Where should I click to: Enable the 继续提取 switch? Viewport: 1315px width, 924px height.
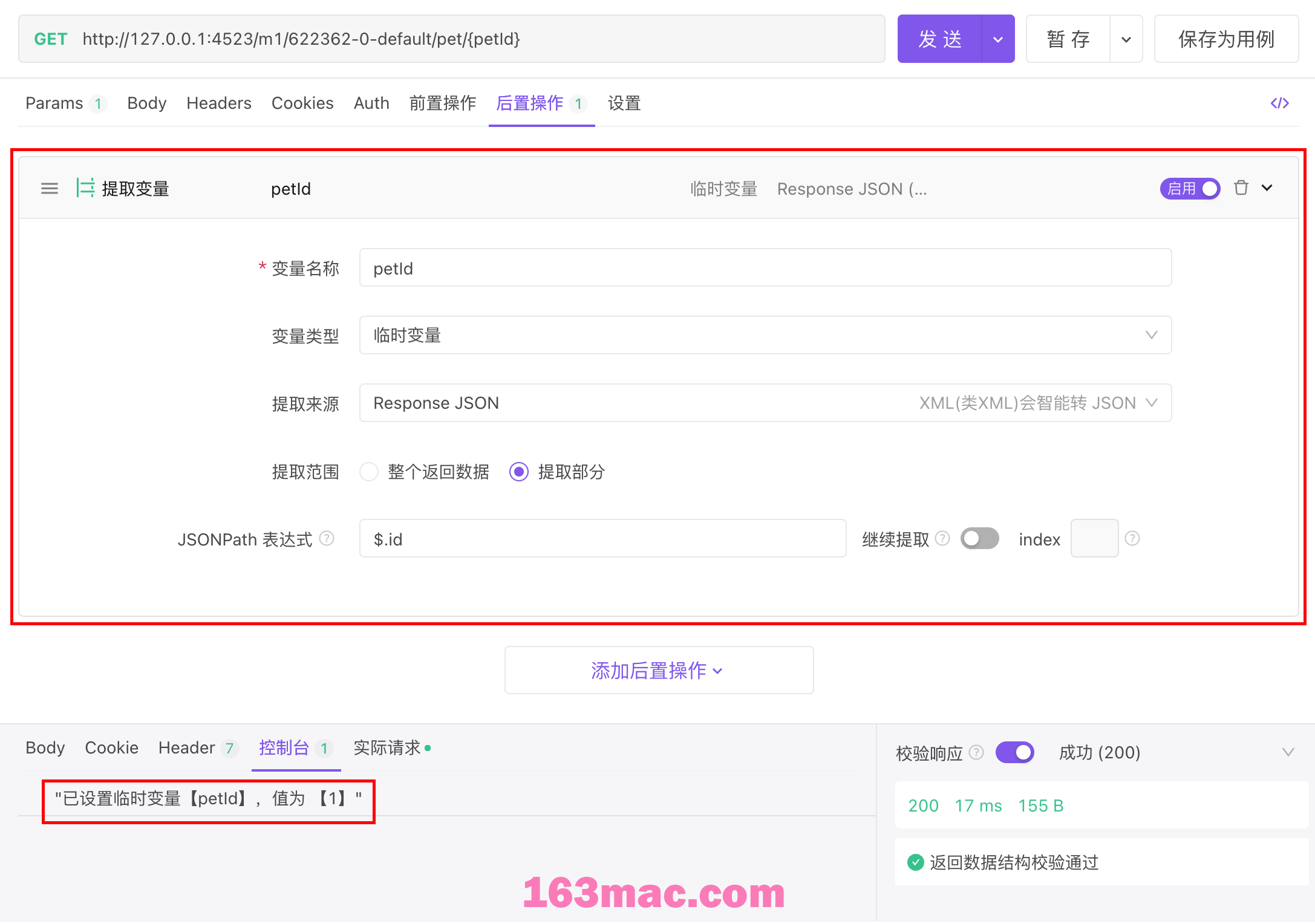click(x=980, y=538)
